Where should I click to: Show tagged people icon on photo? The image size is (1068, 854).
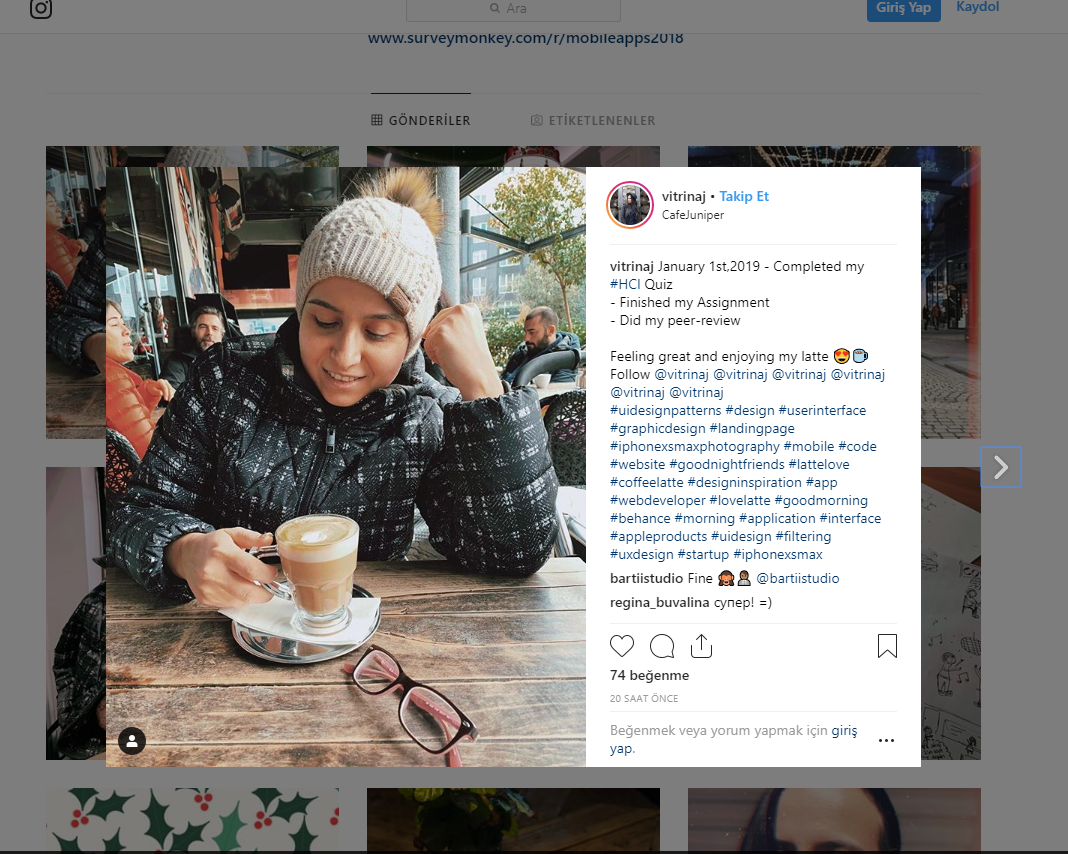pyautogui.click(x=132, y=741)
